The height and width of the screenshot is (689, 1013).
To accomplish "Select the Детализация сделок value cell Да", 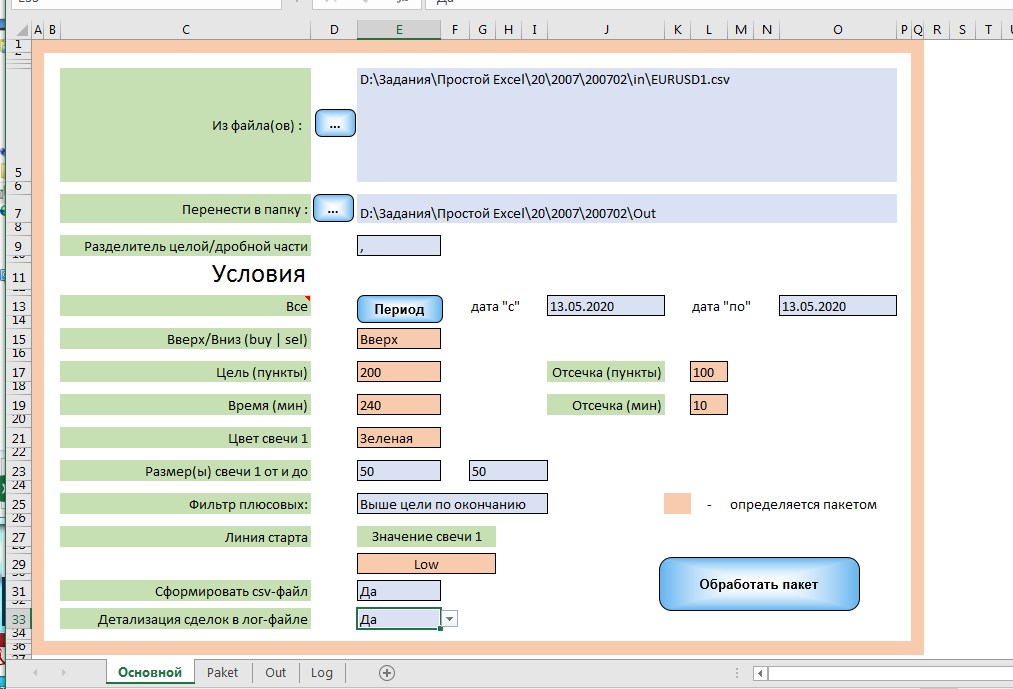I will point(399,619).
